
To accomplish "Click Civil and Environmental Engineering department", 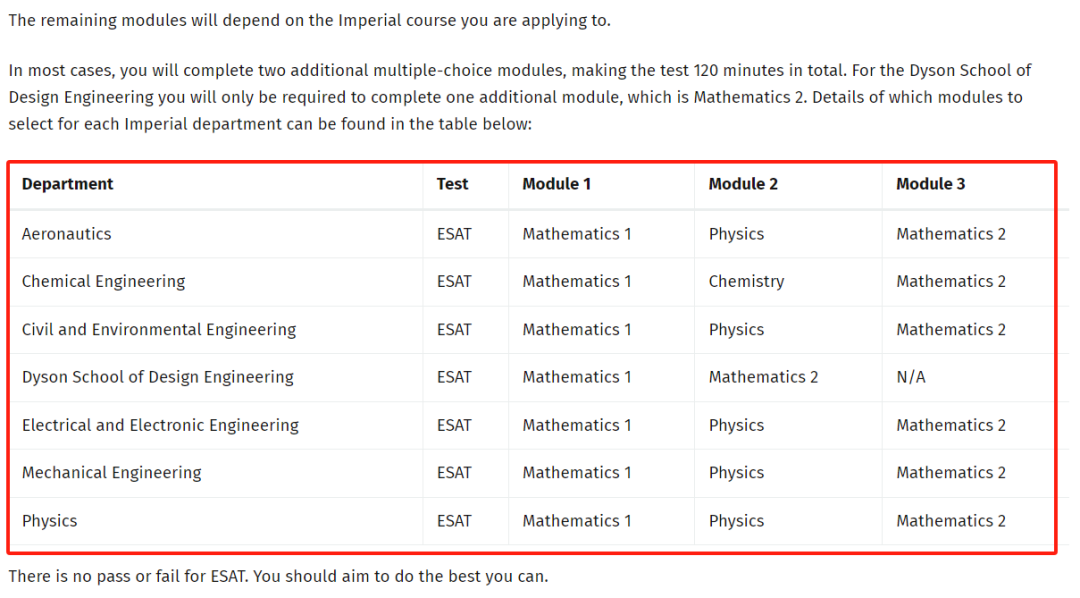I will (x=159, y=330).
